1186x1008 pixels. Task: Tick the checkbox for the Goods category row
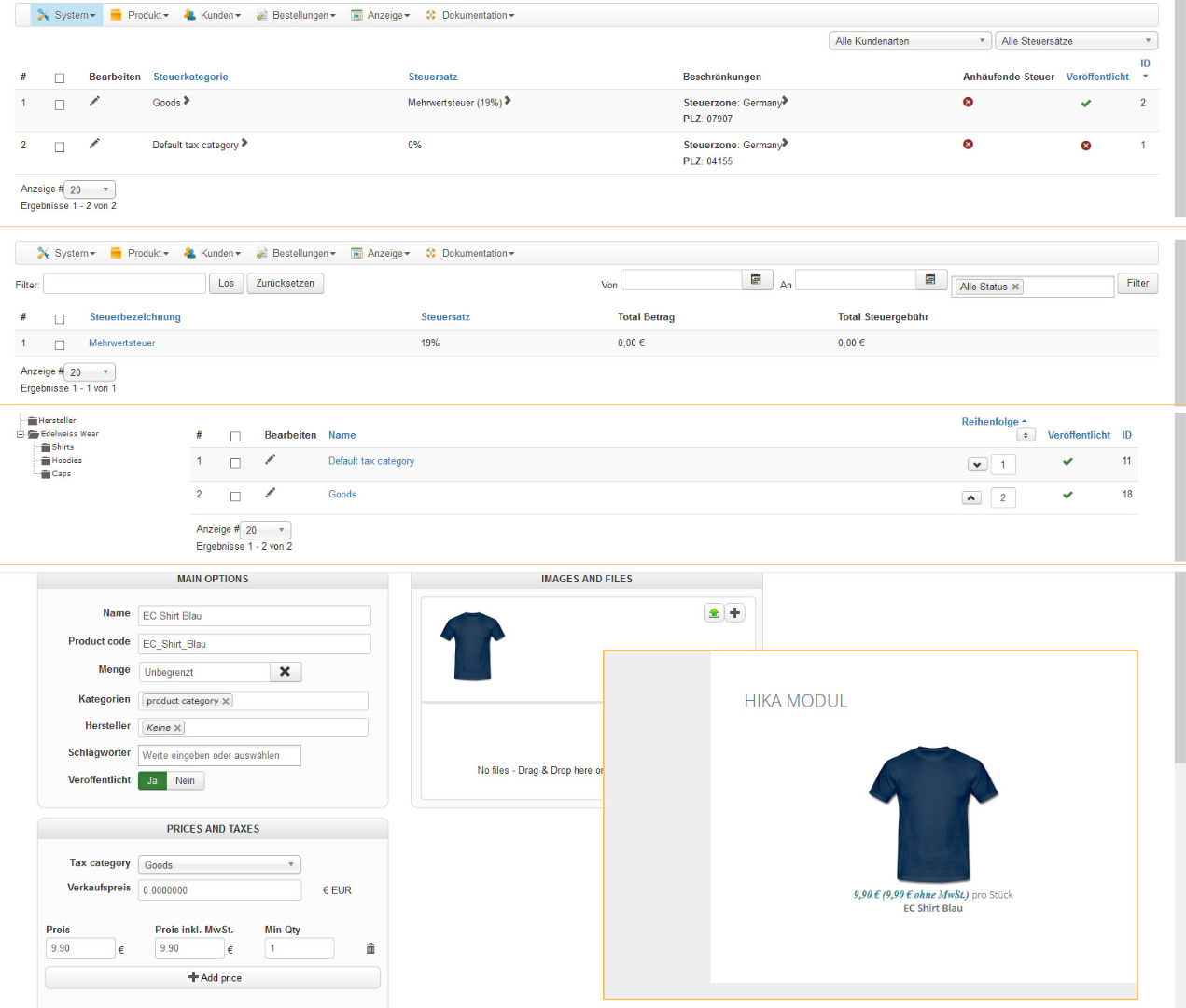click(235, 497)
